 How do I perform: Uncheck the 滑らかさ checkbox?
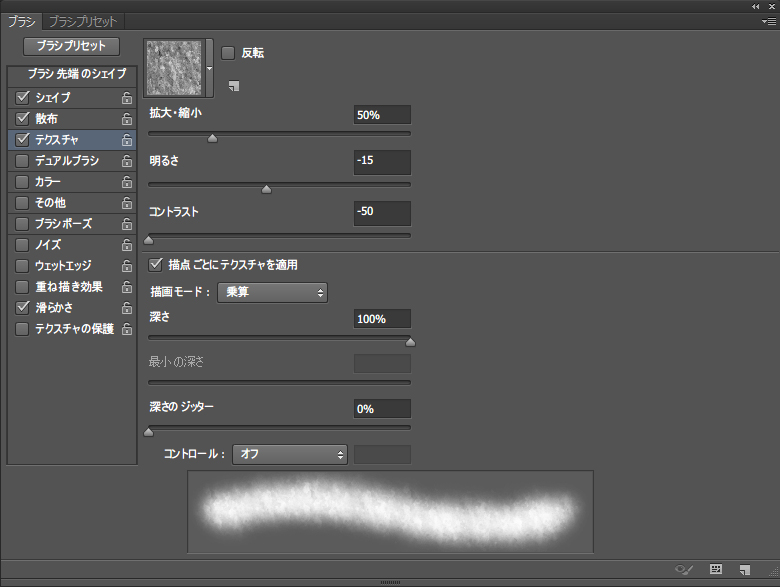pyautogui.click(x=22, y=307)
